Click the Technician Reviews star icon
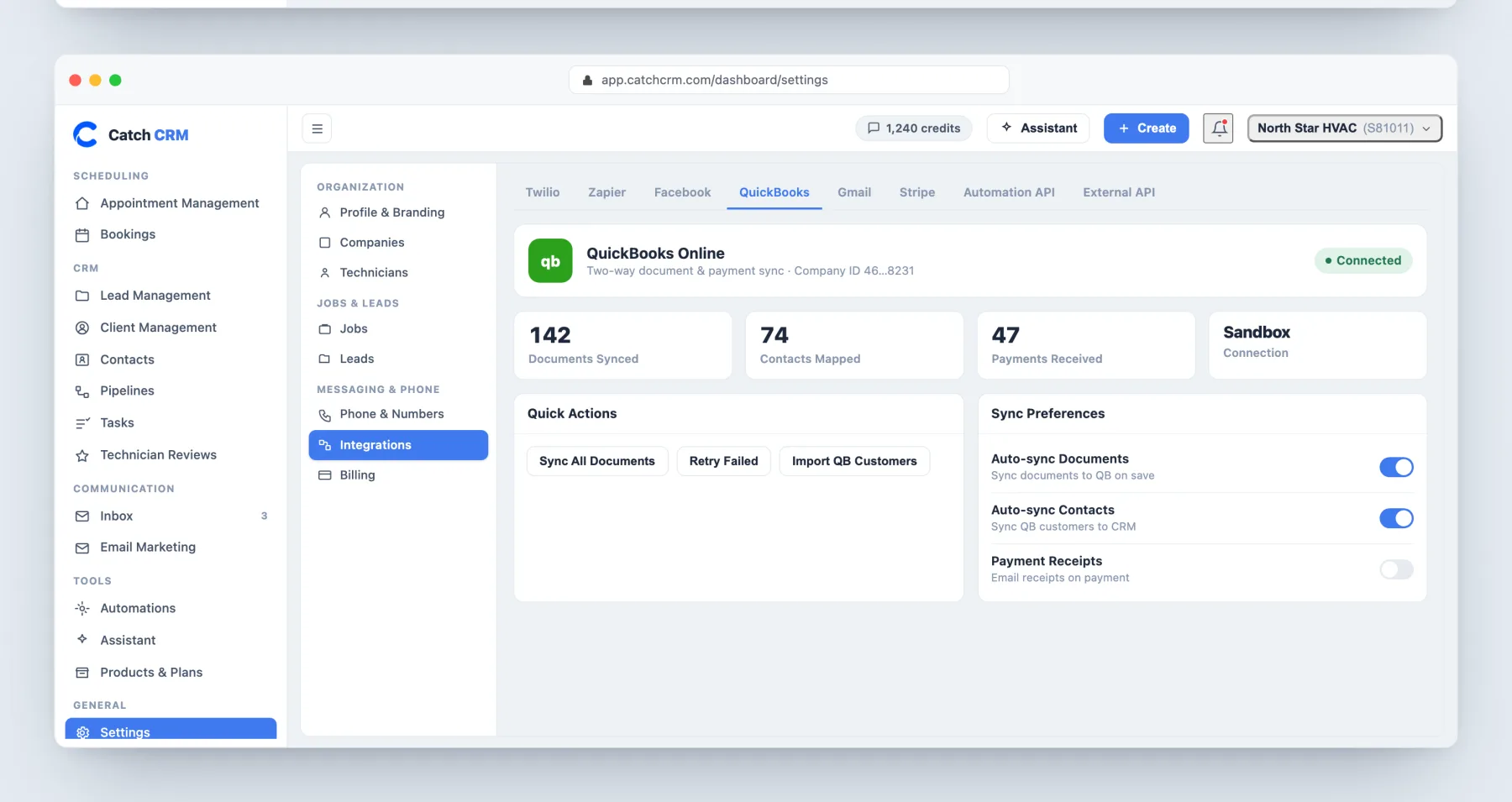 [82, 455]
